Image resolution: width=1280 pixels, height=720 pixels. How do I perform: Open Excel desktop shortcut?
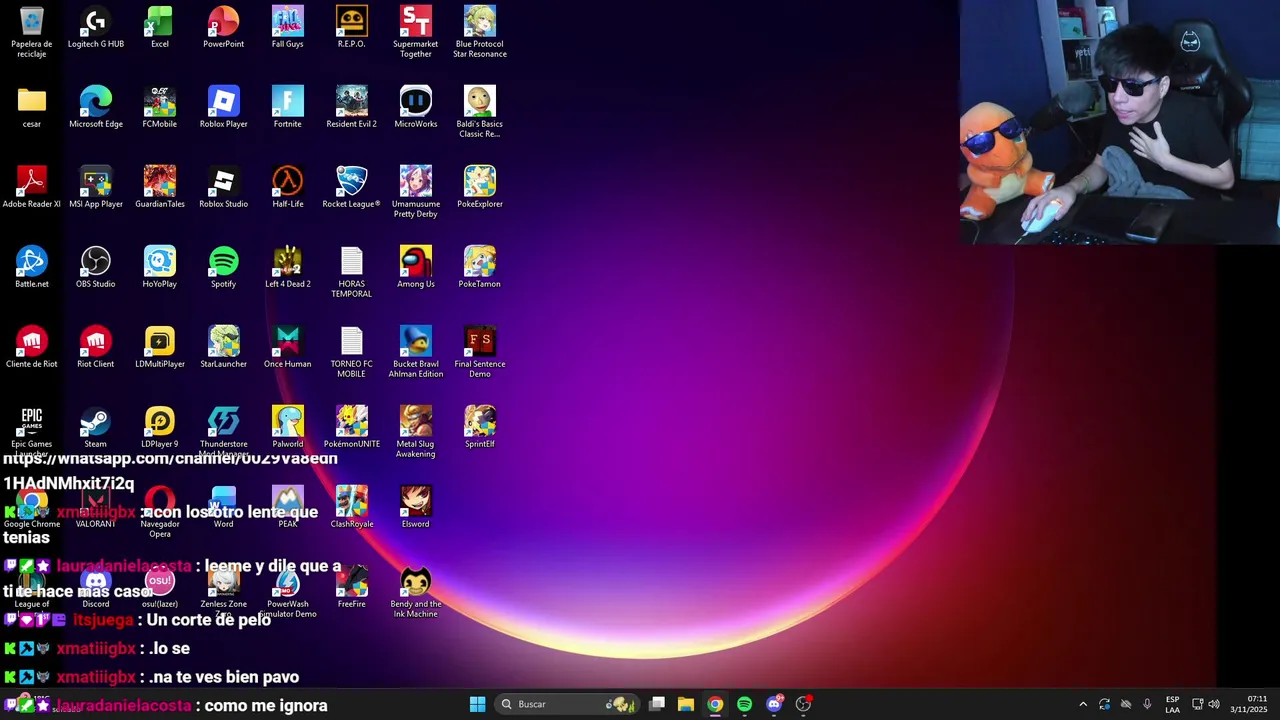pos(160,28)
